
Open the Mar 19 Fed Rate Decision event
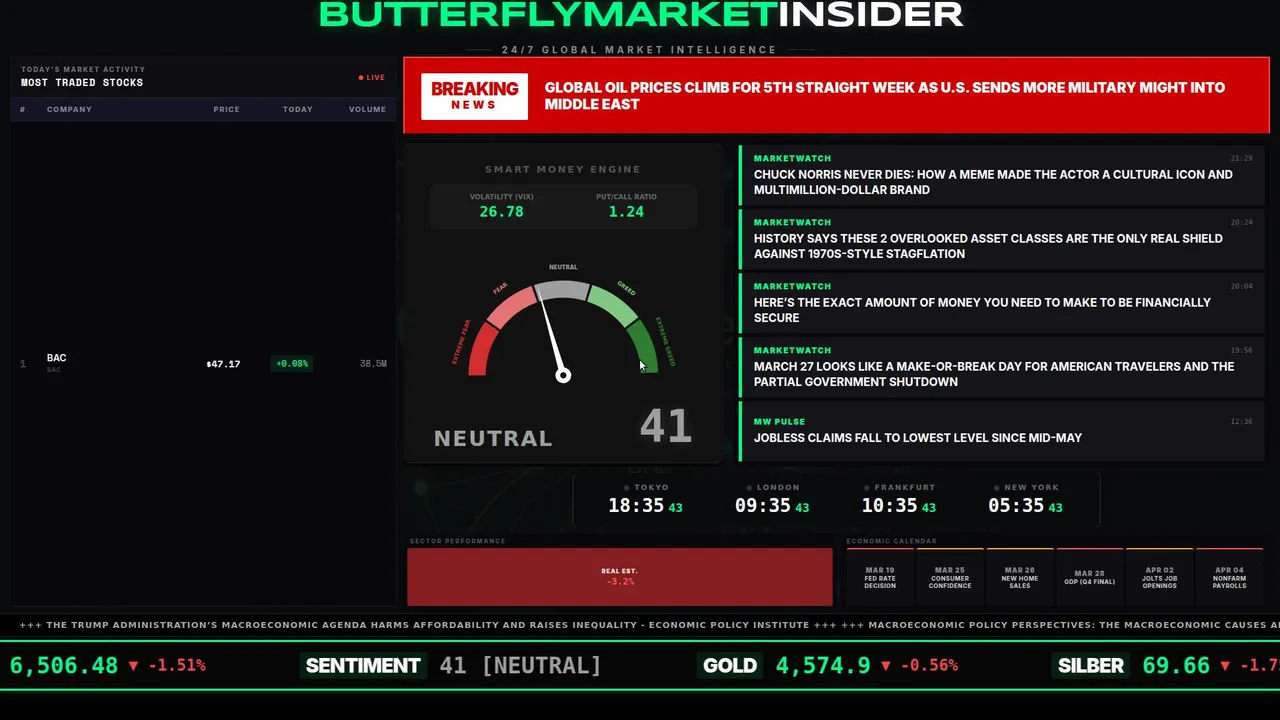pyautogui.click(x=880, y=577)
